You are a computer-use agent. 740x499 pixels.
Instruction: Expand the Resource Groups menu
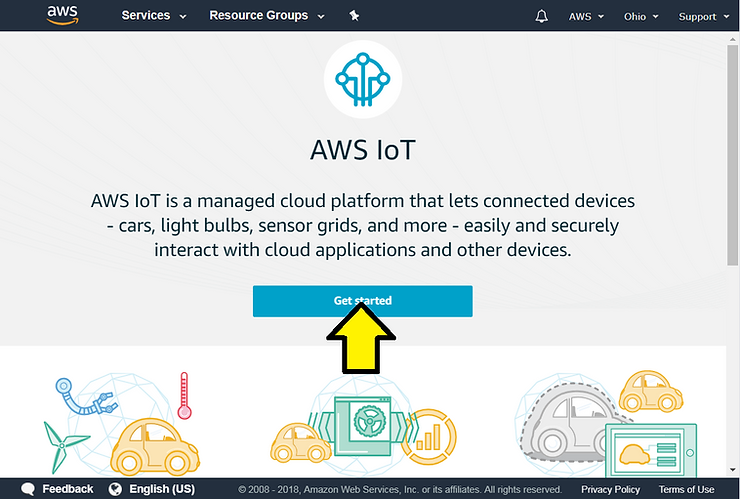pos(266,16)
